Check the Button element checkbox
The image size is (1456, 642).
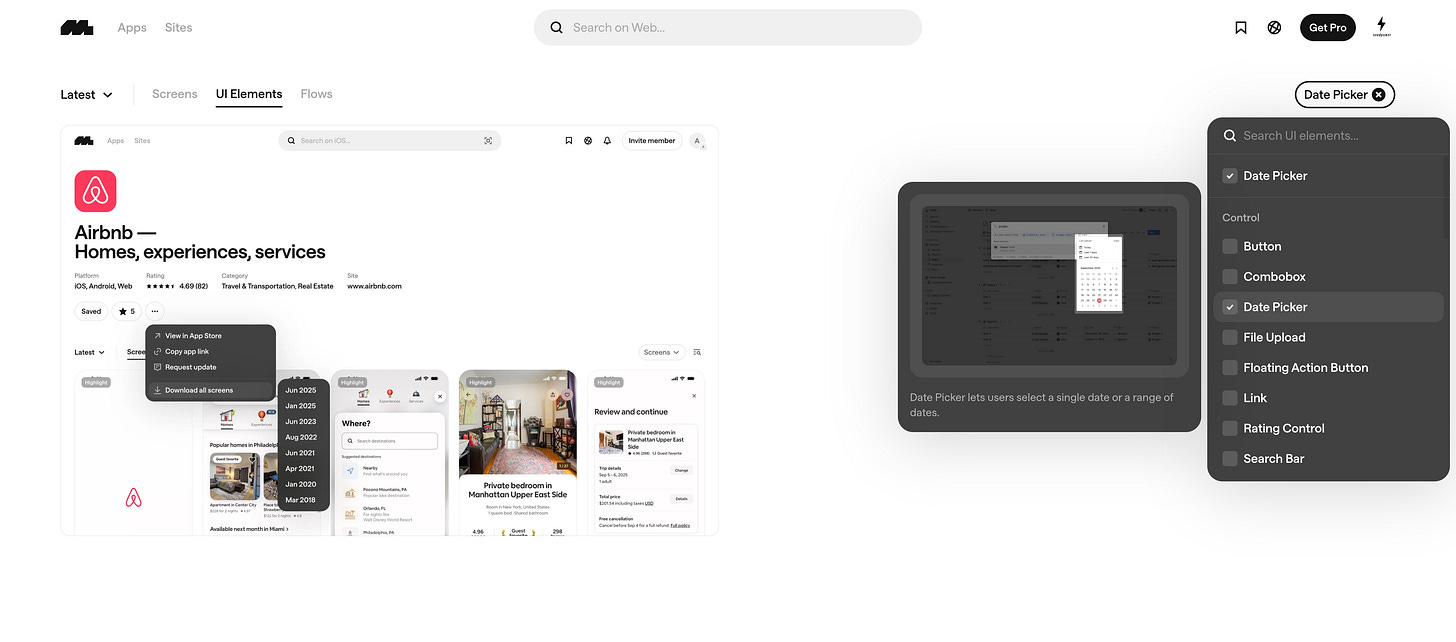1230,246
